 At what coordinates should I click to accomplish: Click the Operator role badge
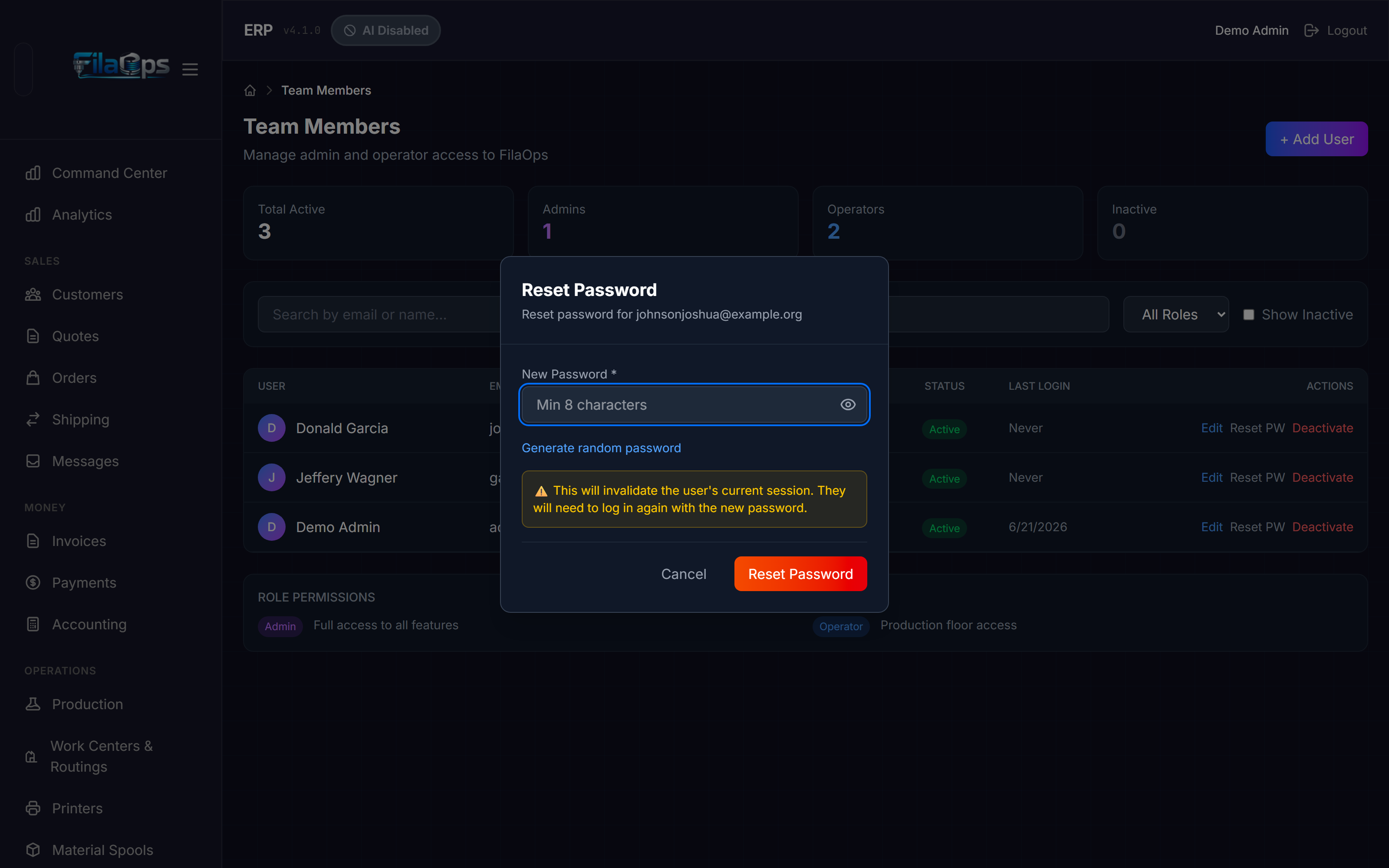tap(841, 626)
